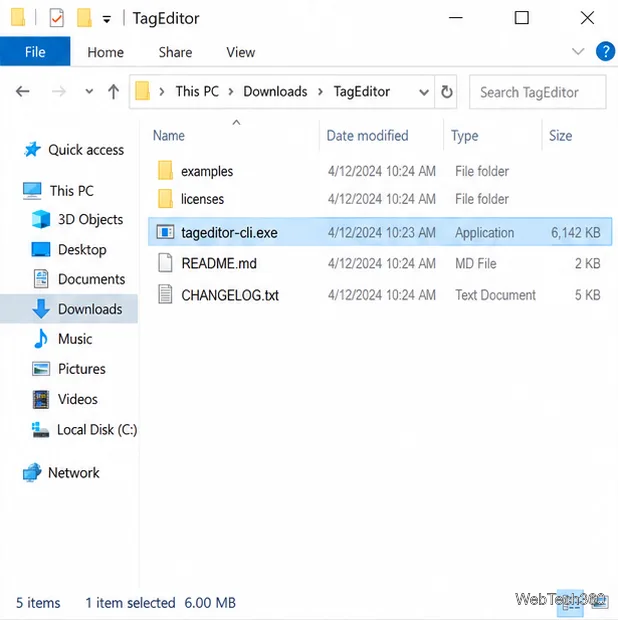Switch to the Home ribbon tab

point(106,52)
